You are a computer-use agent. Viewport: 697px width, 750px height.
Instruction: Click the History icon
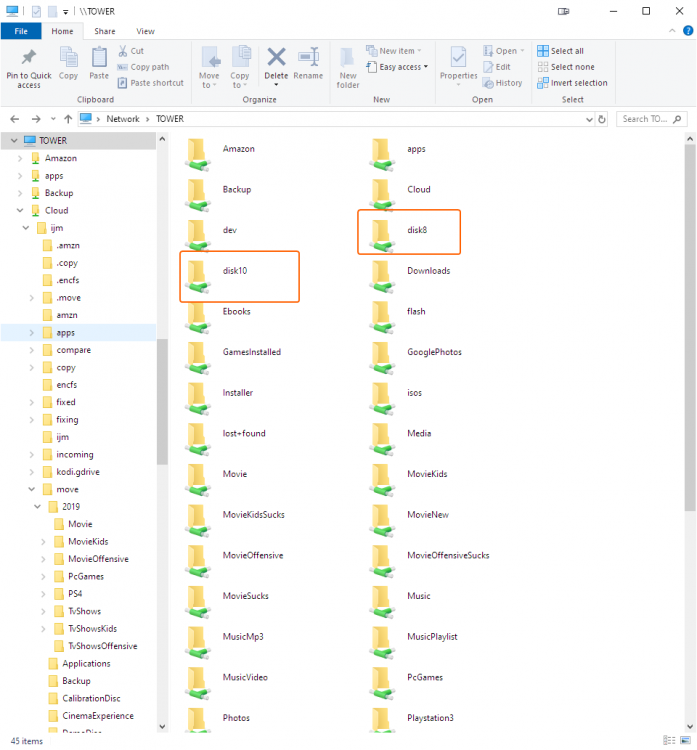coord(488,83)
